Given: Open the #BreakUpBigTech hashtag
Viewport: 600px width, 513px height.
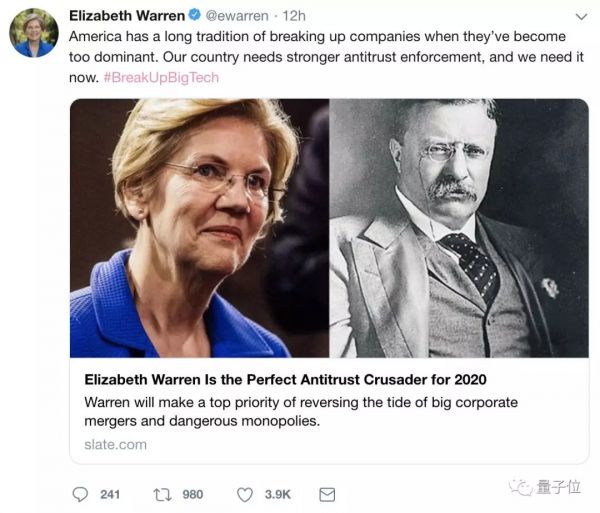Looking at the screenshot, I should pyautogui.click(x=161, y=77).
